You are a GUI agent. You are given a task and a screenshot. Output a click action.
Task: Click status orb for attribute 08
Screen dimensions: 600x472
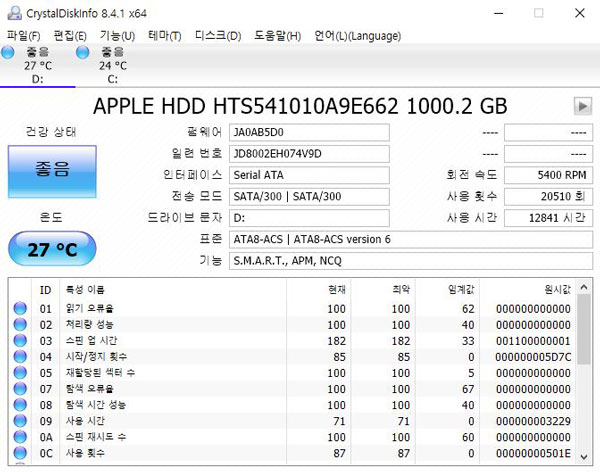[20, 405]
